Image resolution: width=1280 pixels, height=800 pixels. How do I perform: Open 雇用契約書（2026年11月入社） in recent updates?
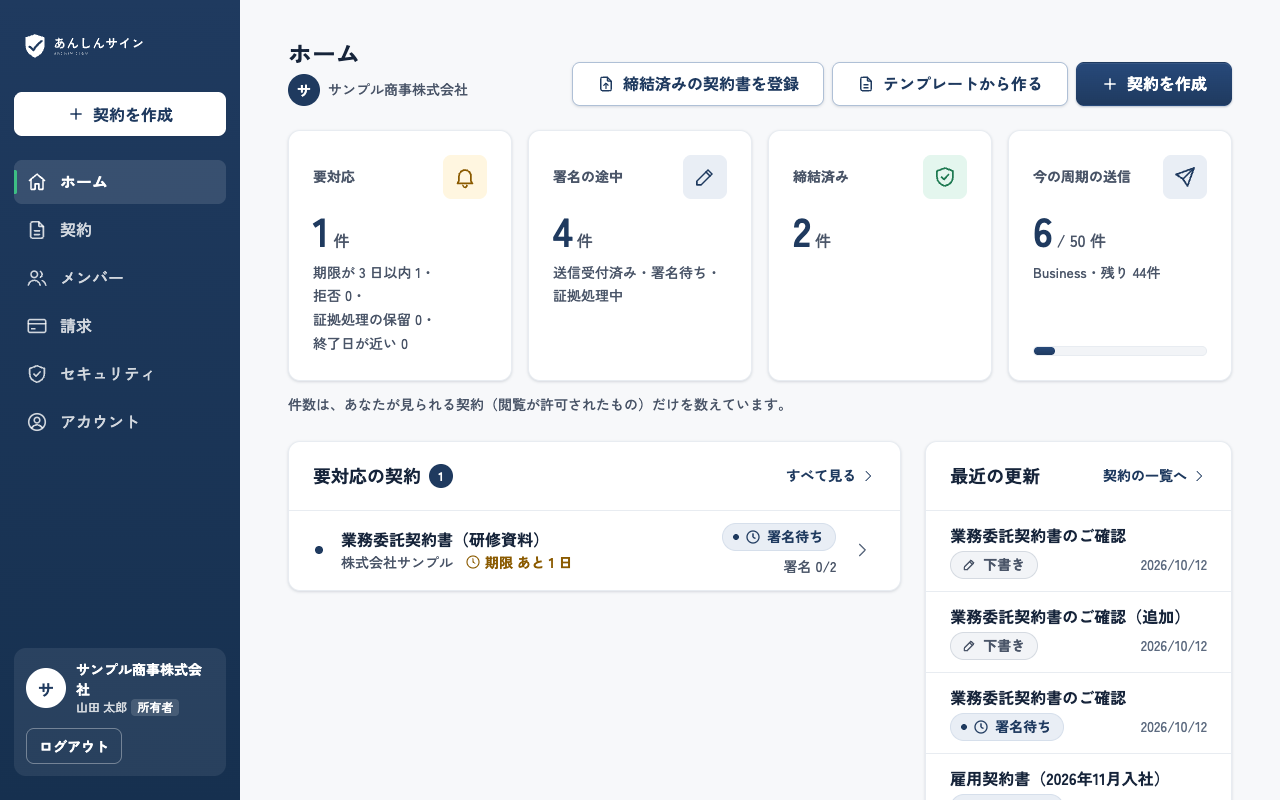tap(1056, 779)
